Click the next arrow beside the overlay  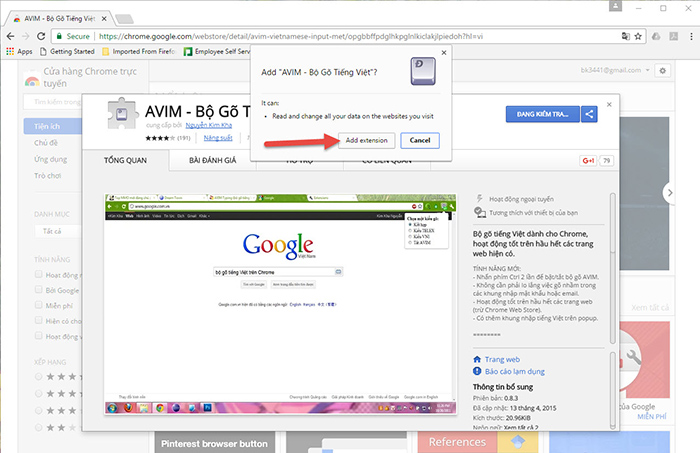(x=669, y=193)
